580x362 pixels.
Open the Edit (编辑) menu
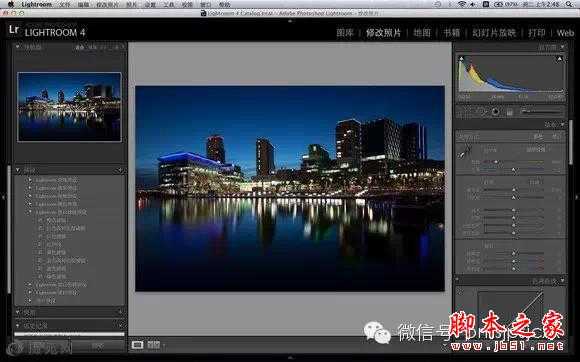[84, 4]
